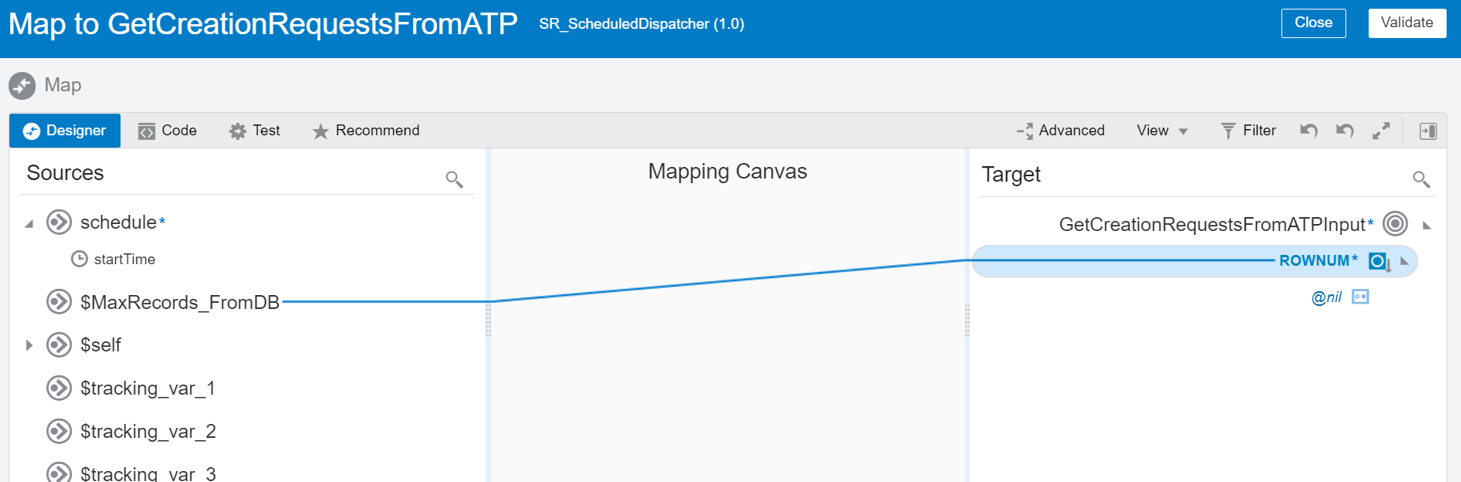Viewport: 1461px width, 482px height.
Task: Click the @nil attribute icon
Action: point(1360,297)
